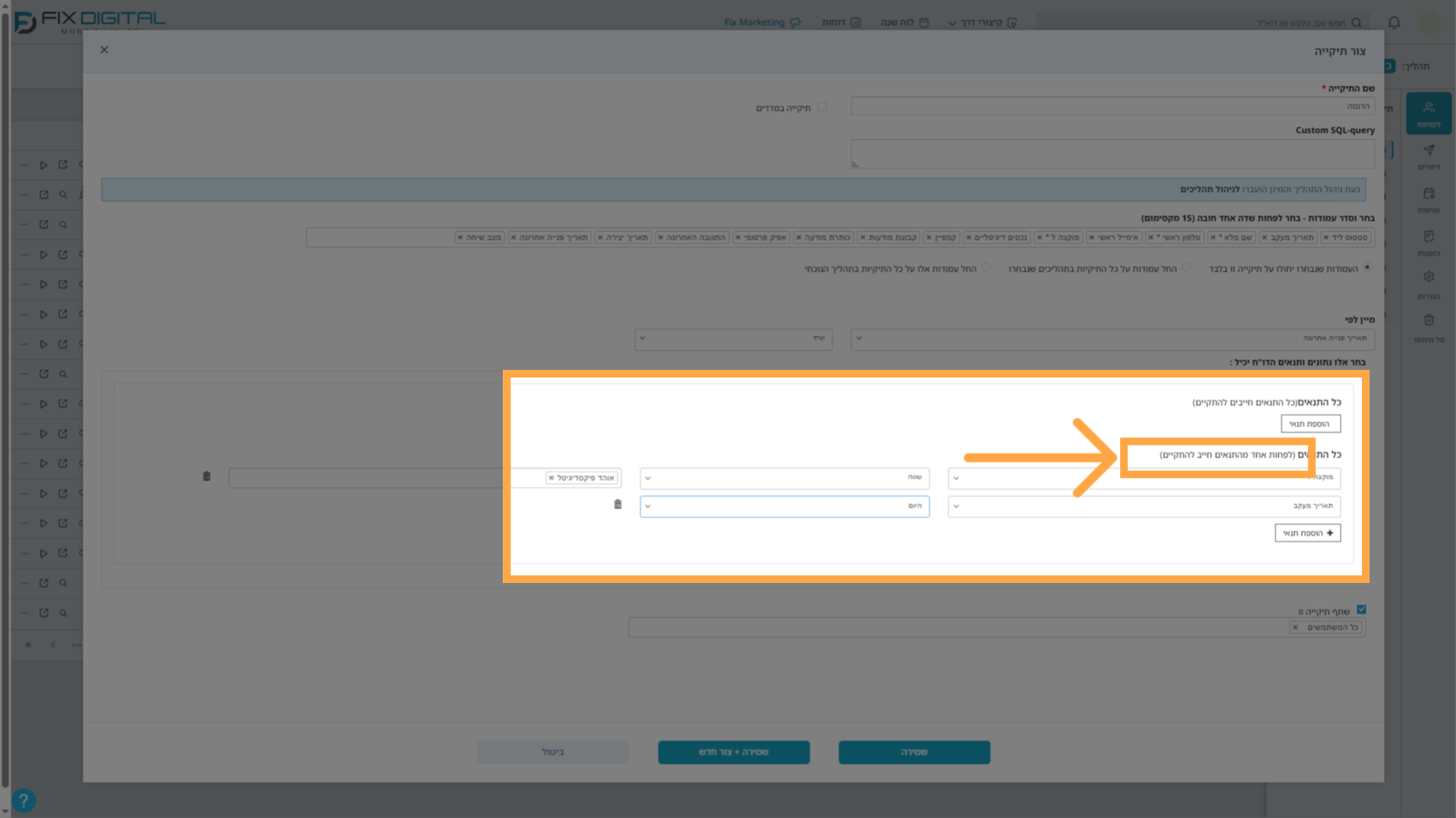Image resolution: width=1456 pixels, height=818 pixels.
Task: Delete the 'היום' condition row via trash icon
Action: coord(617,505)
